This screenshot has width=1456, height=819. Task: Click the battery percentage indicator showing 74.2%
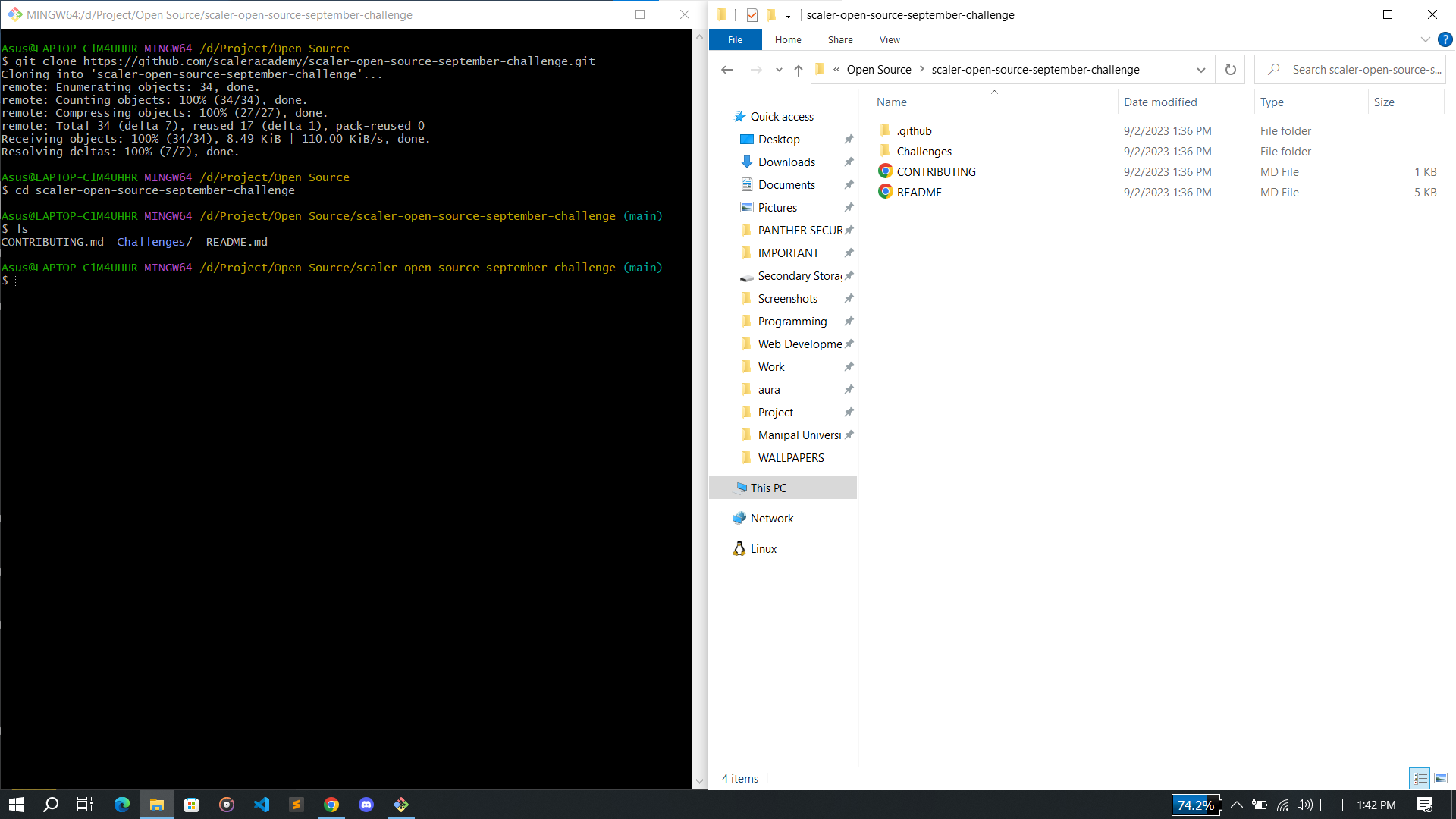[x=1197, y=805]
